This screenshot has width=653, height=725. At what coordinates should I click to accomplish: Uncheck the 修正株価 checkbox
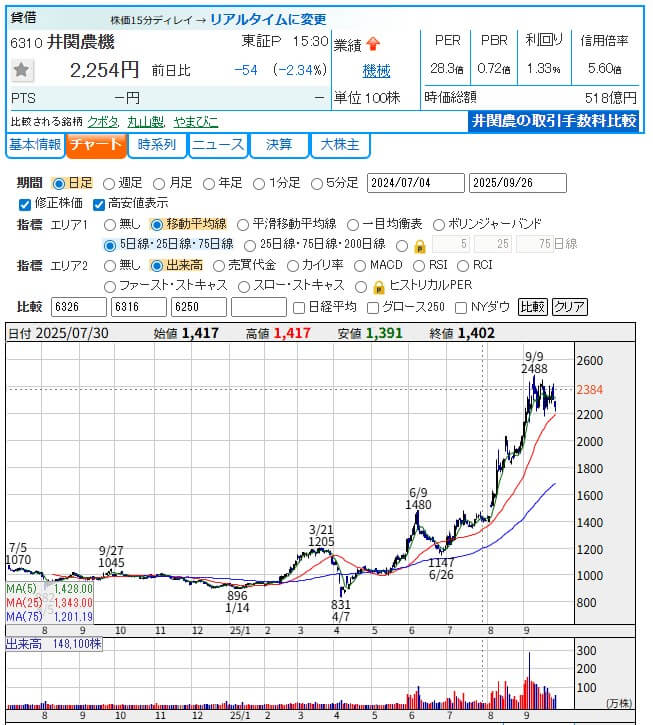click(x=25, y=204)
